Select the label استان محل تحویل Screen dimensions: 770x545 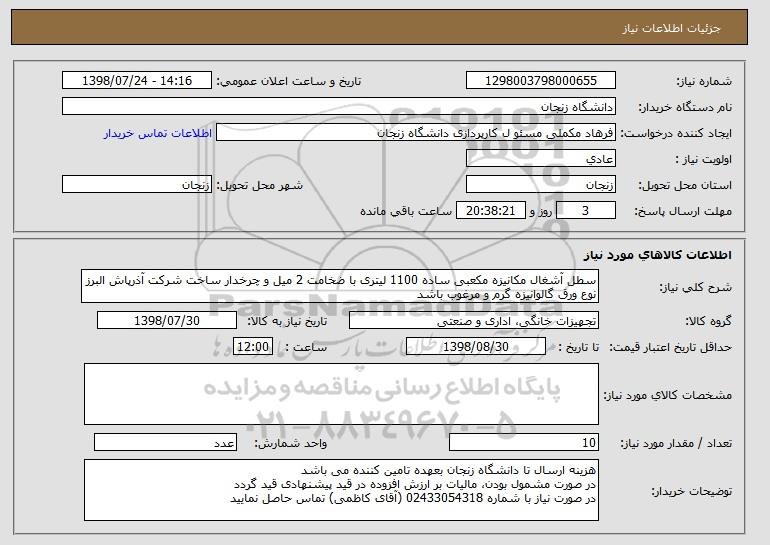[685, 185]
